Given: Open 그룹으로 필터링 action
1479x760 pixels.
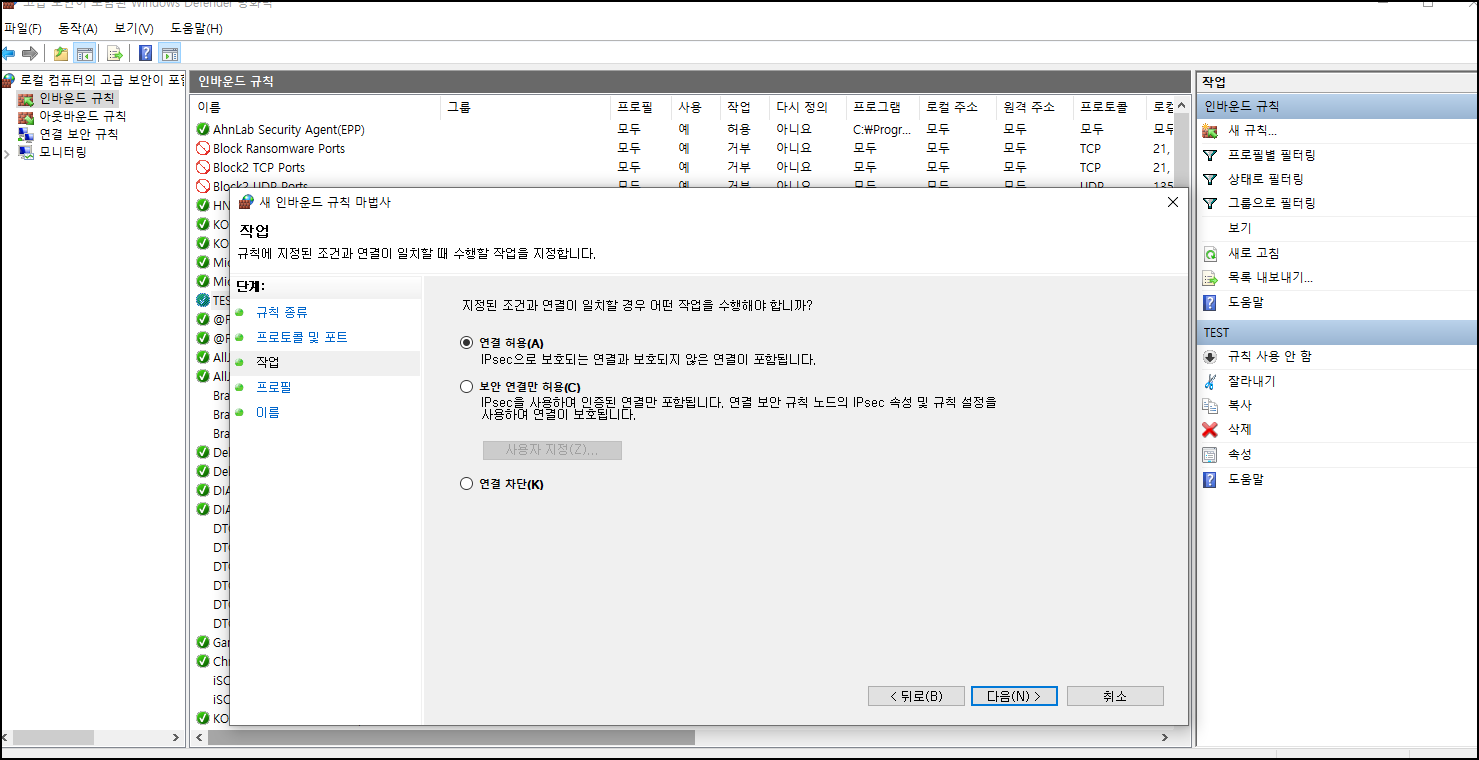Looking at the screenshot, I should (1272, 203).
